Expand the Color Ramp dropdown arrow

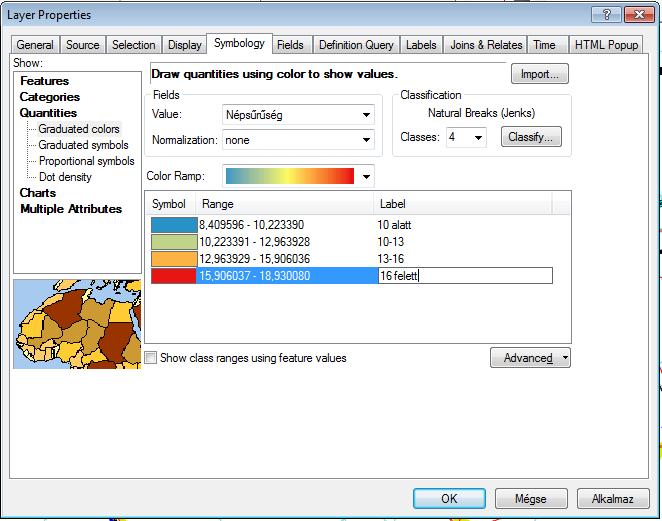click(366, 176)
